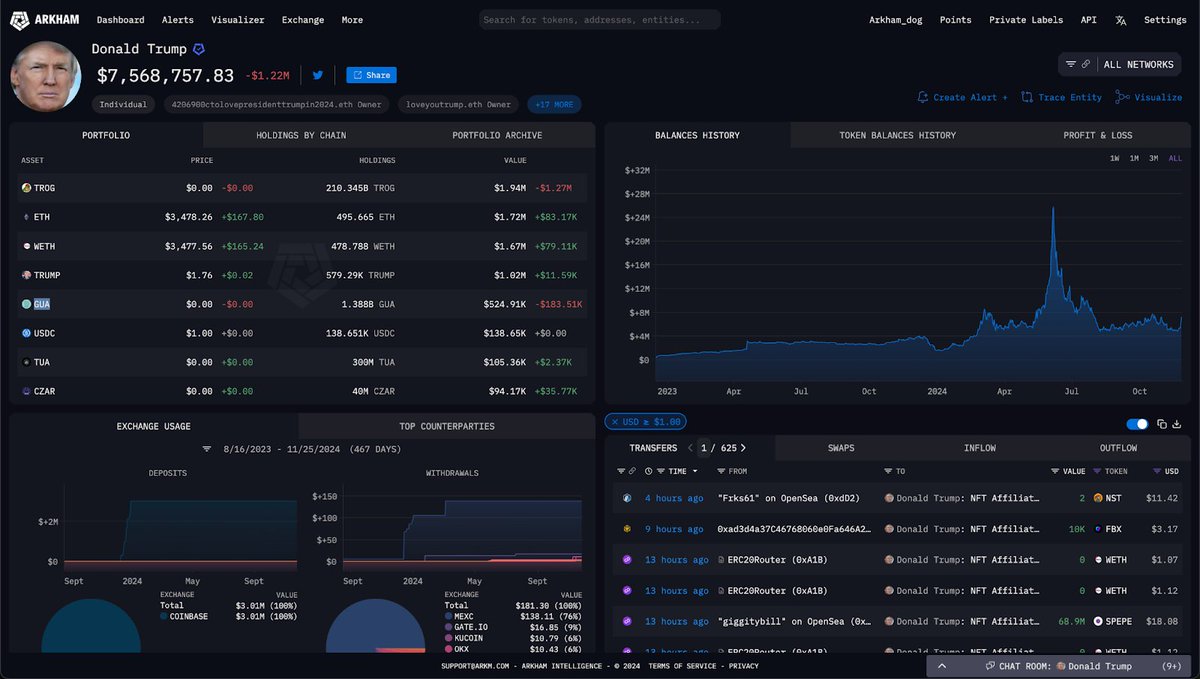Select the 1W chart range
Viewport: 1200px width, 679px height.
click(x=1115, y=158)
